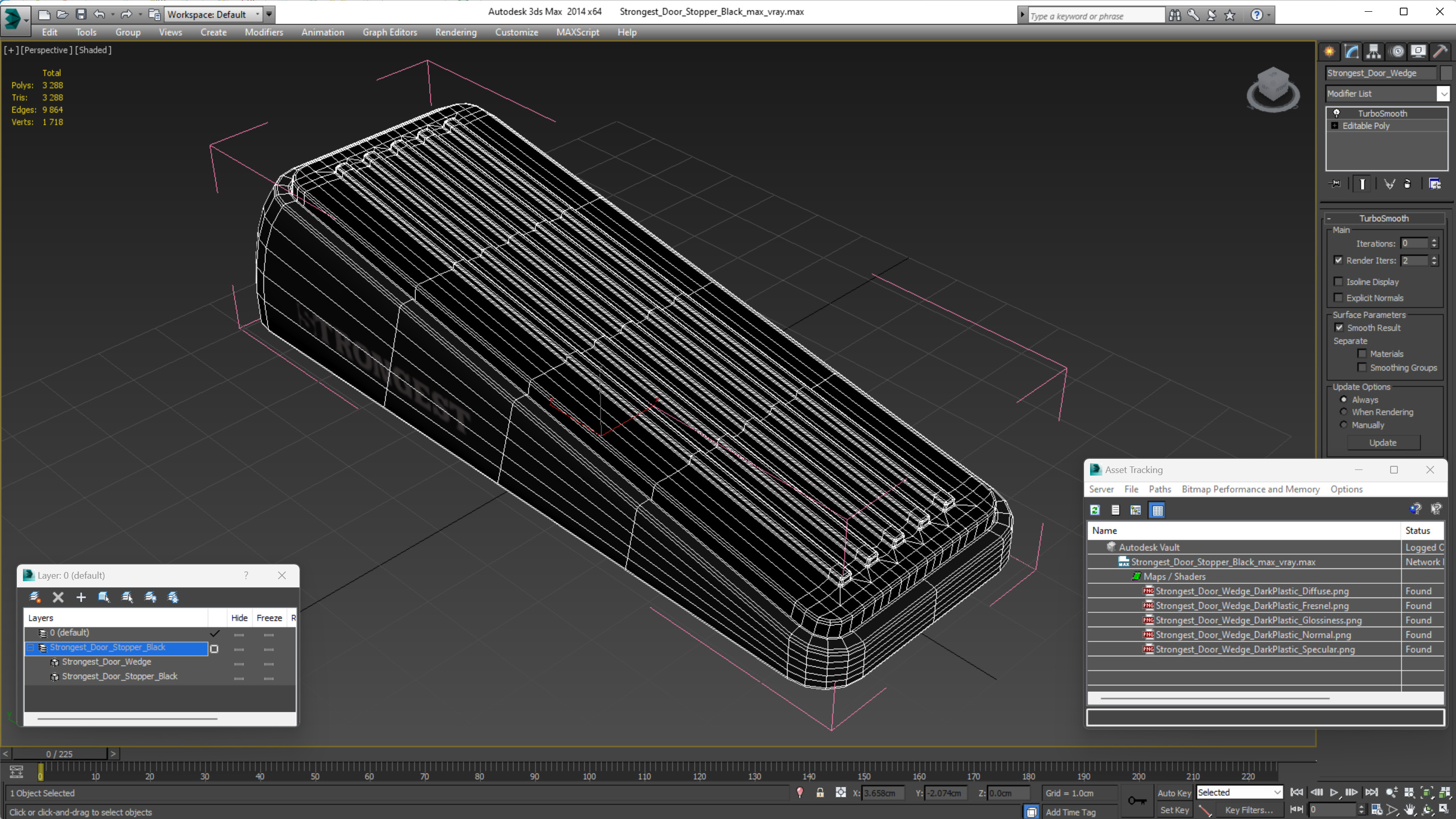Click Save File icon in top toolbar
This screenshot has width=1456, height=819.
click(81, 14)
